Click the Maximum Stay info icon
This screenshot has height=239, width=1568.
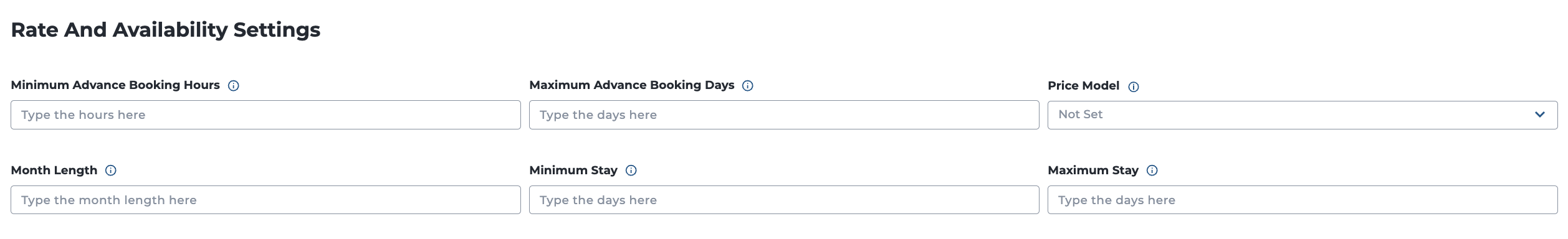[1152, 171]
